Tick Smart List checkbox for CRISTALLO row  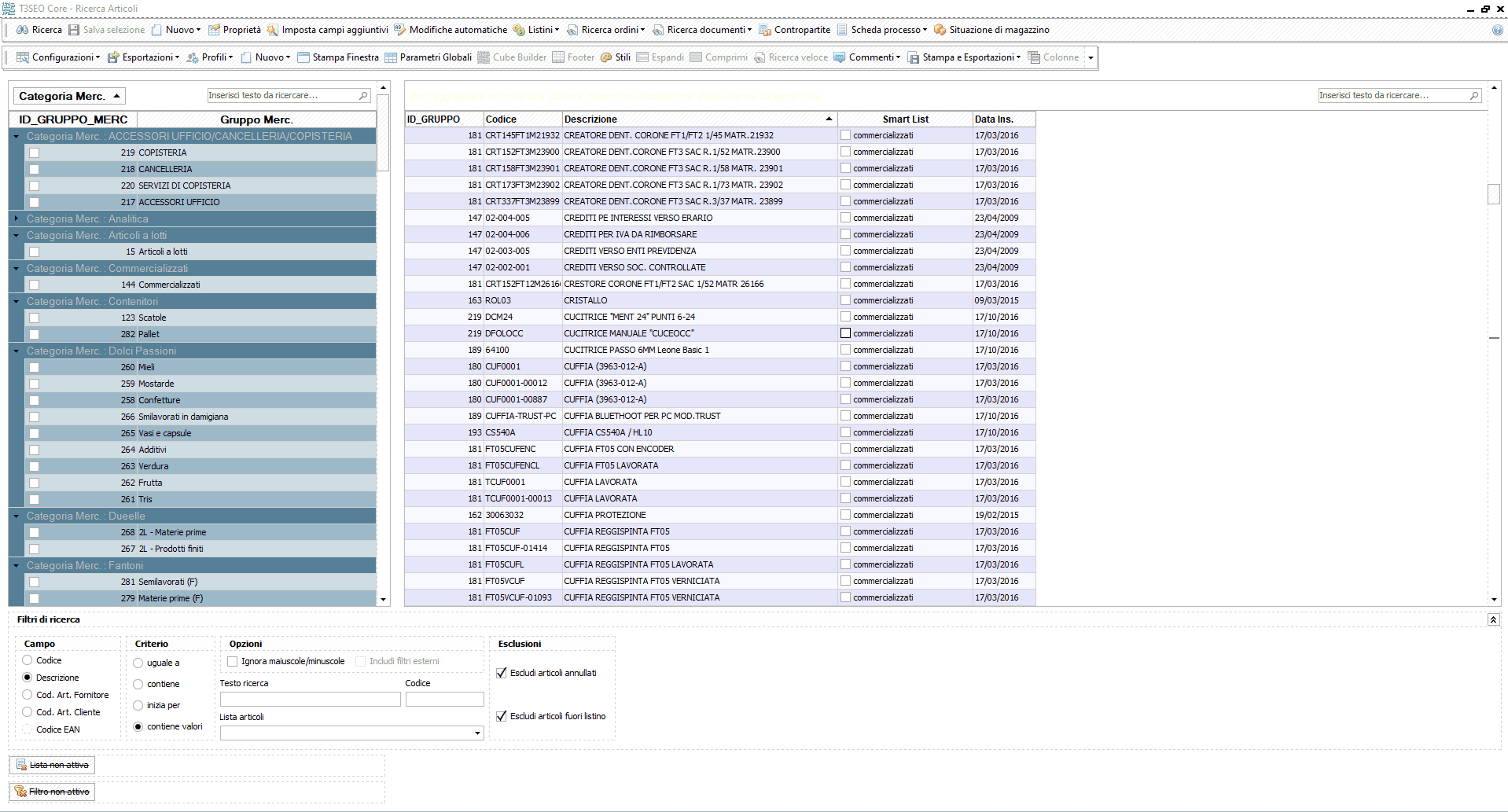pyautogui.click(x=845, y=300)
